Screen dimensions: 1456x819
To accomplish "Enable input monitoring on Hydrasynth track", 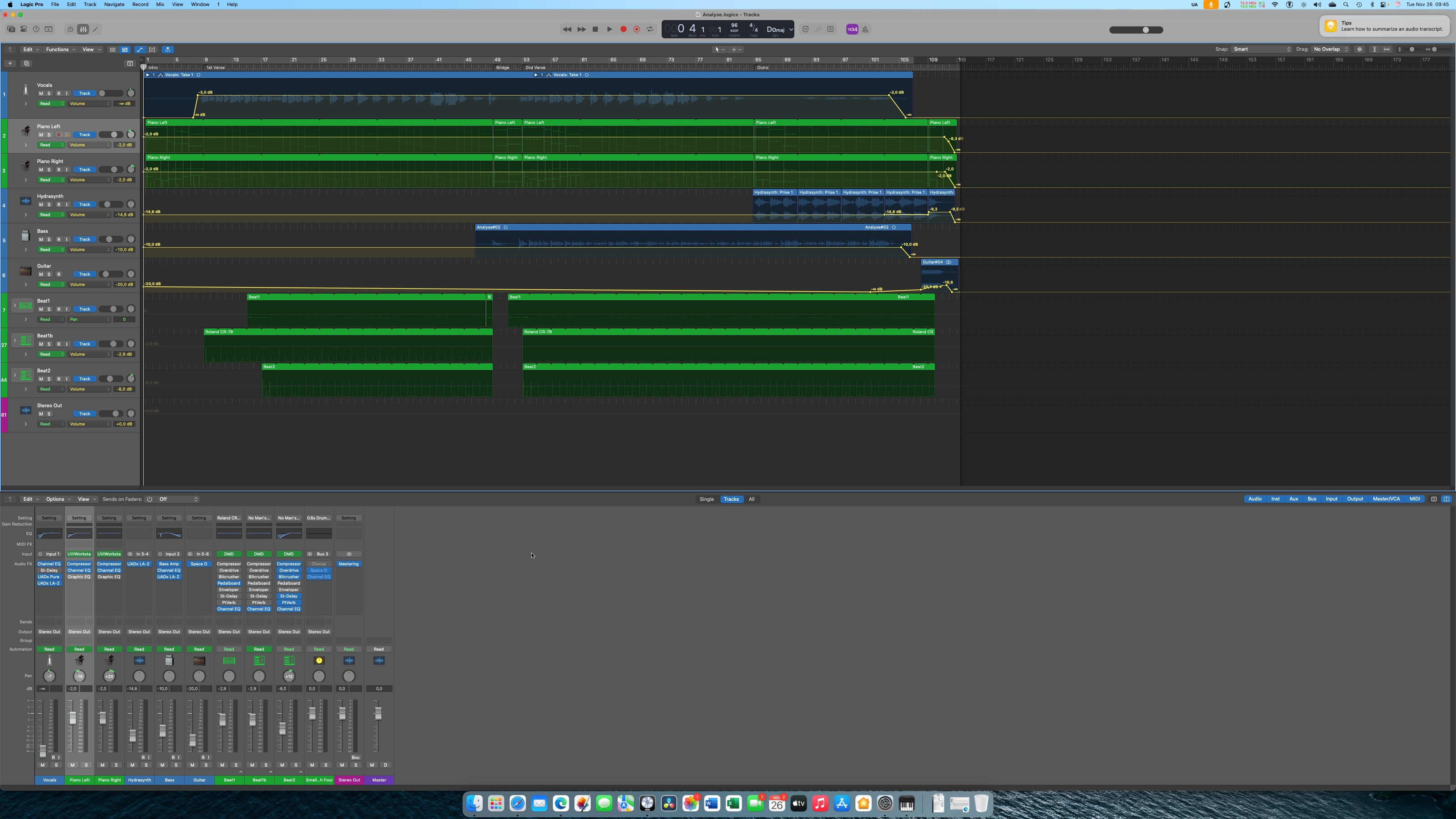I will [x=67, y=205].
